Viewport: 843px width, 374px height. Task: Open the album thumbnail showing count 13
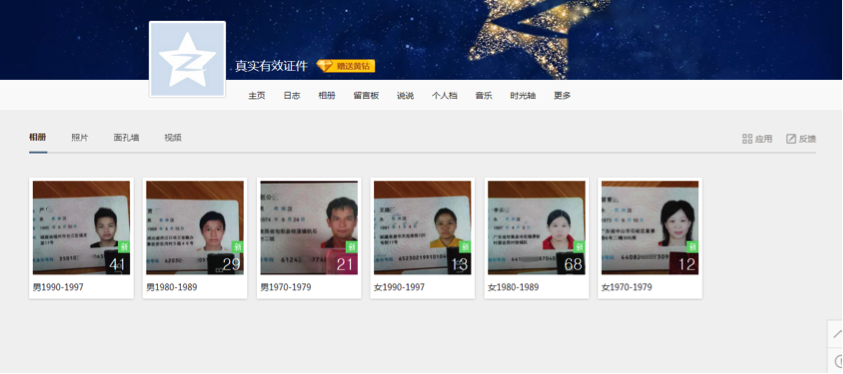[x=423, y=228]
